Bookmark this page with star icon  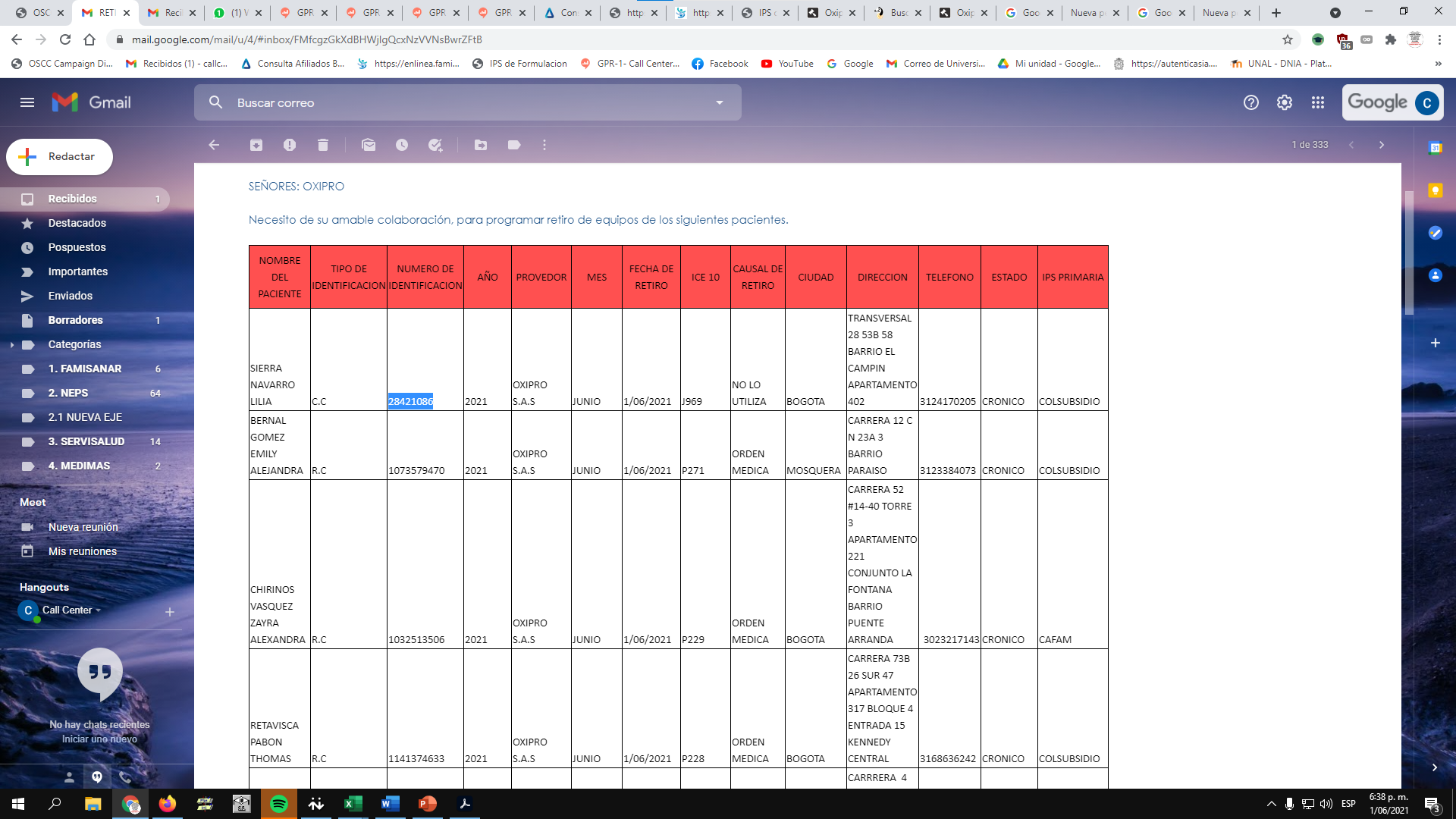[1288, 39]
